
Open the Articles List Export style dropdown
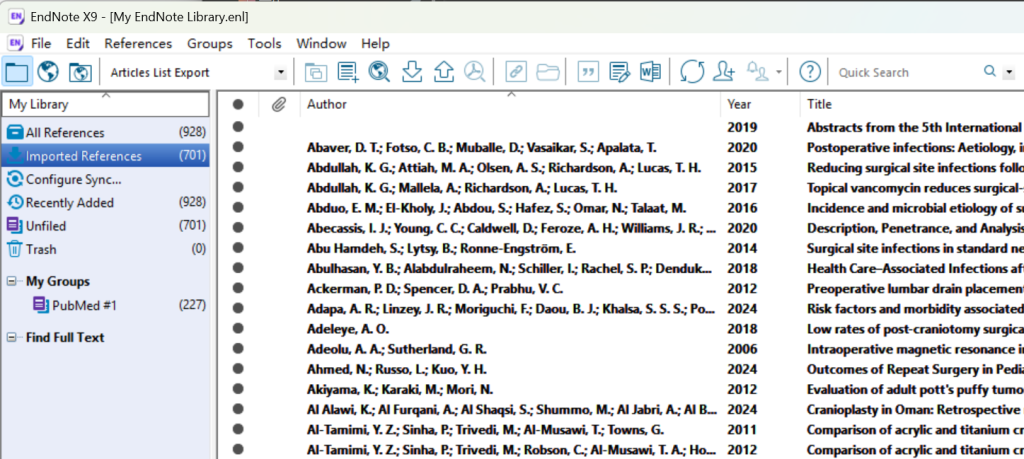pos(280,73)
